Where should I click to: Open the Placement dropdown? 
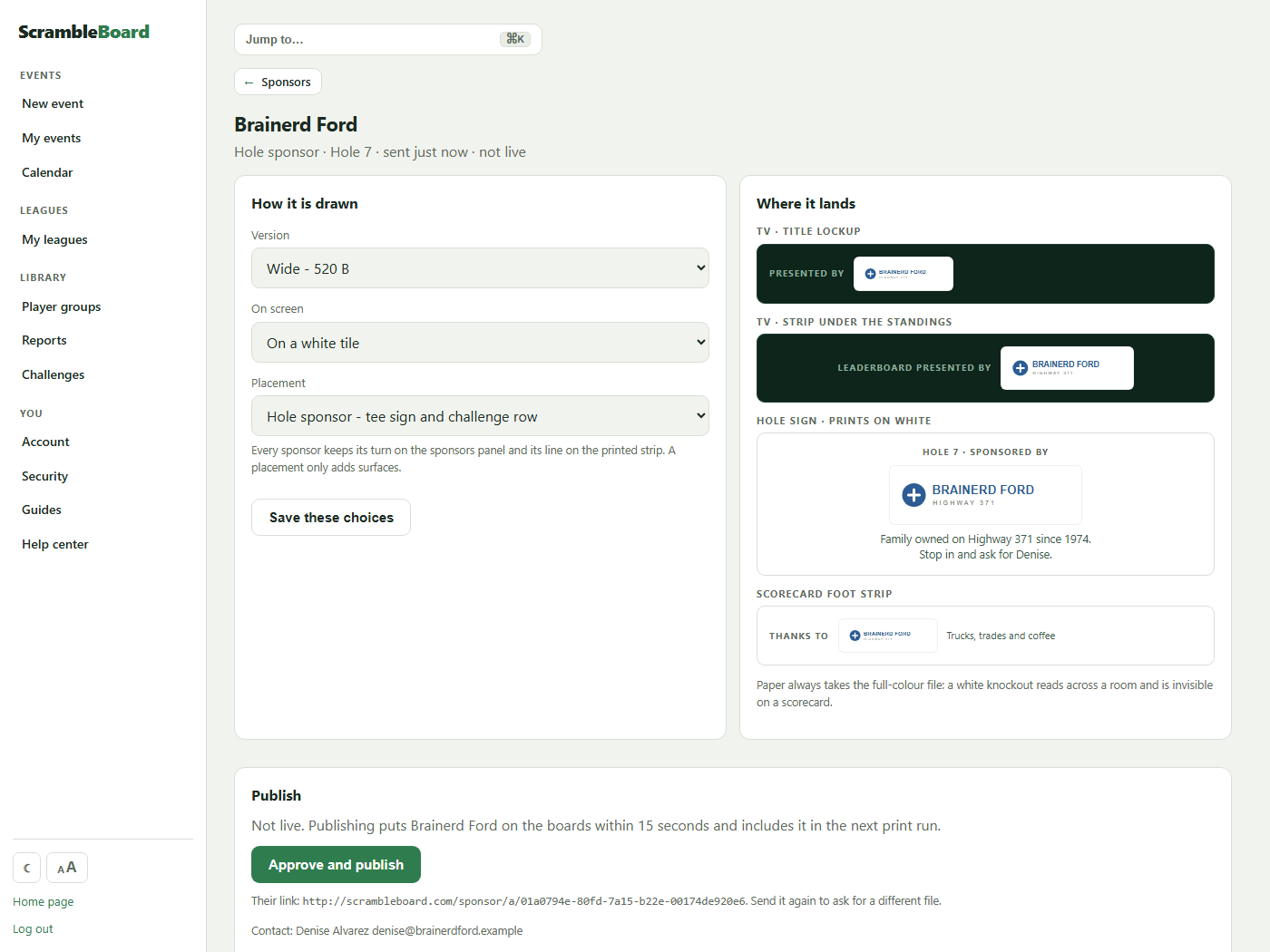(480, 416)
